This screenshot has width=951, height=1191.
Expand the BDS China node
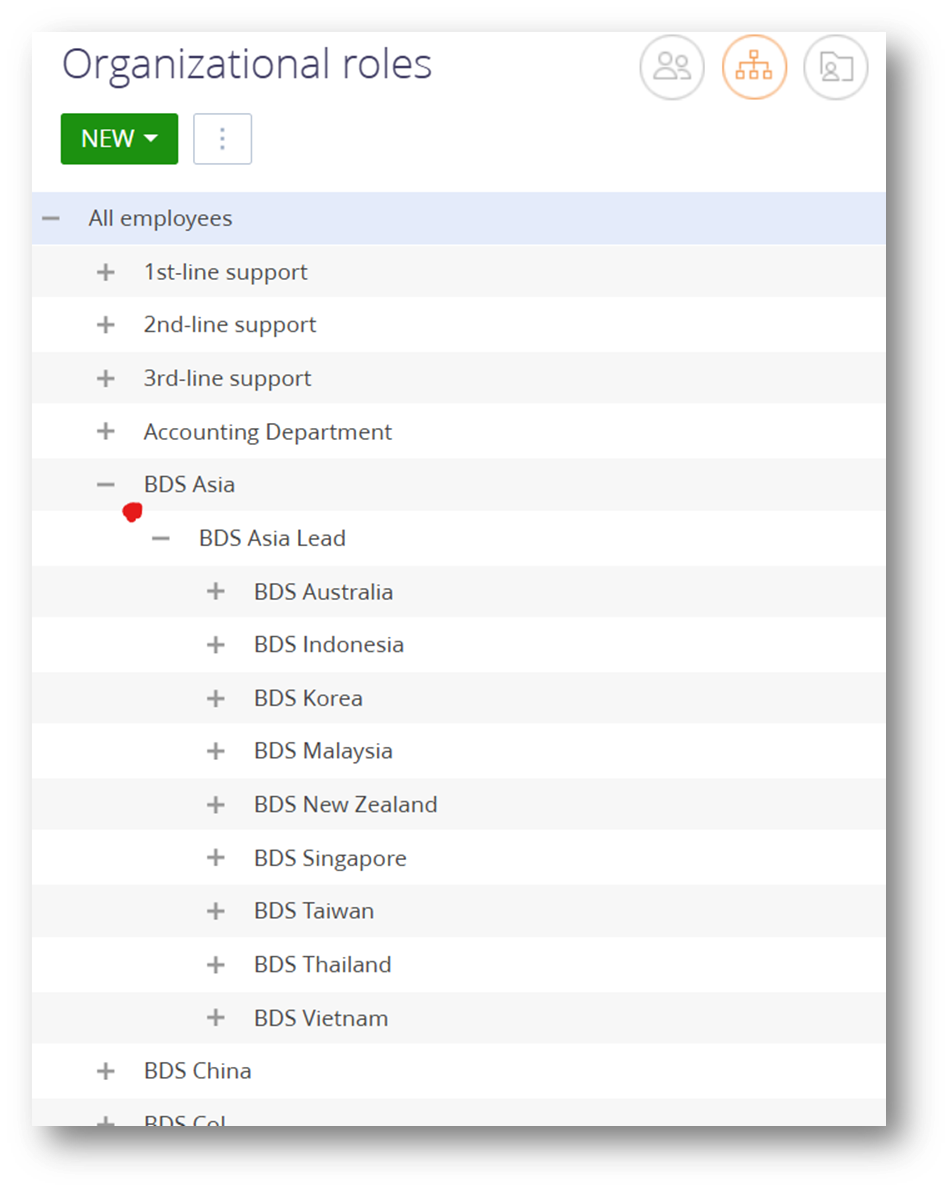pyautogui.click(x=106, y=1071)
